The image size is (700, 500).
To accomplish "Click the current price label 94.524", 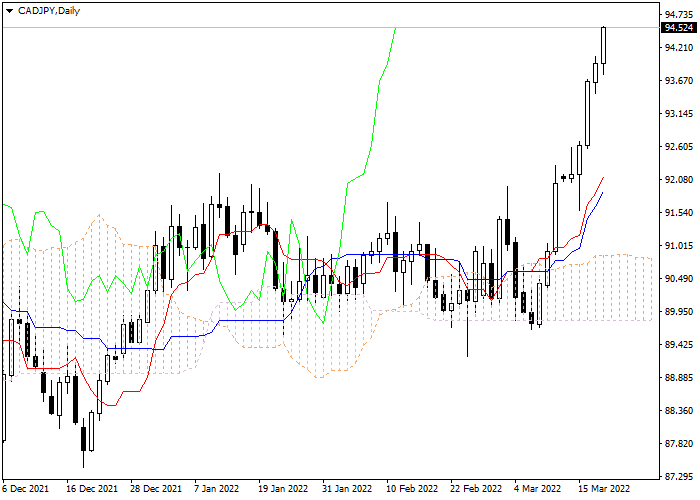I will point(678,28).
